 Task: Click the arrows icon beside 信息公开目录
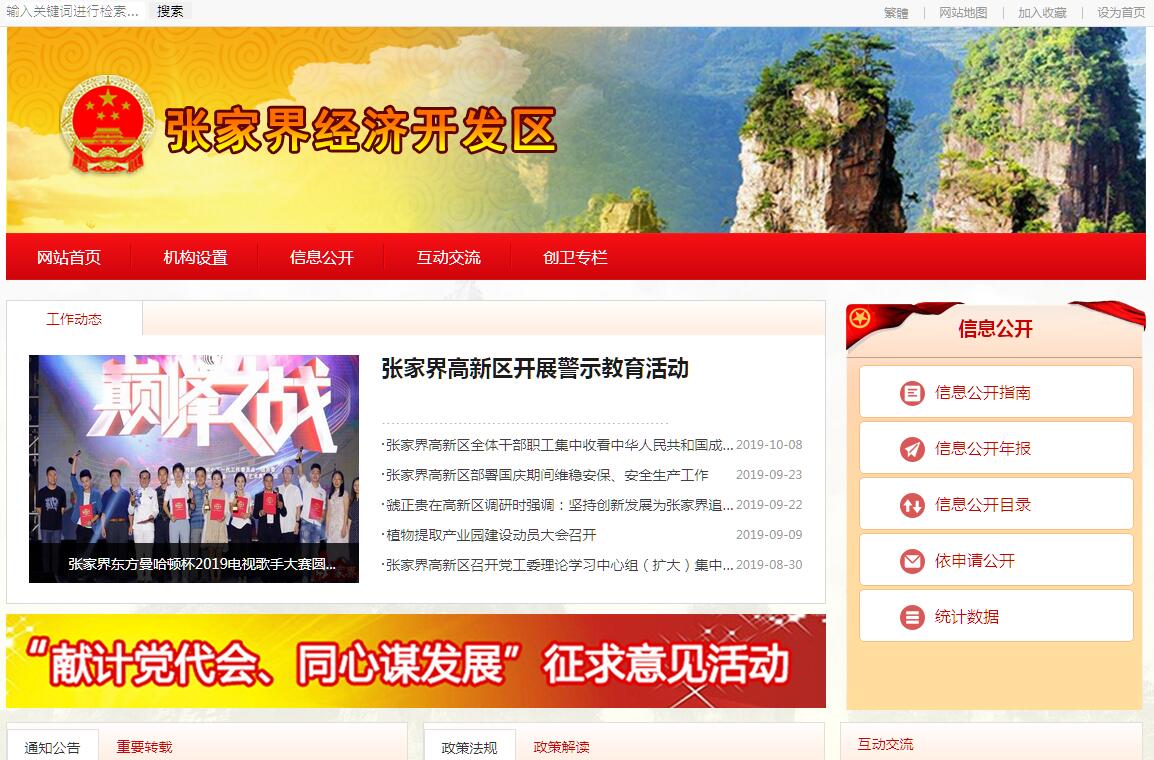912,505
